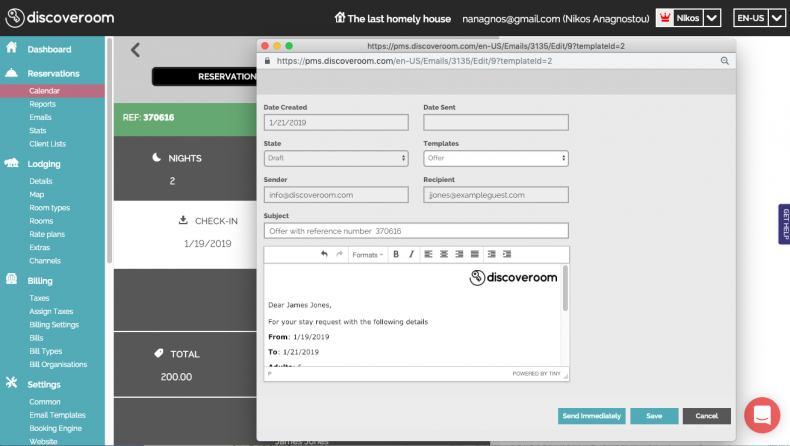The width and height of the screenshot is (790, 446).
Task: Click the increase indent icon
Action: (507, 255)
